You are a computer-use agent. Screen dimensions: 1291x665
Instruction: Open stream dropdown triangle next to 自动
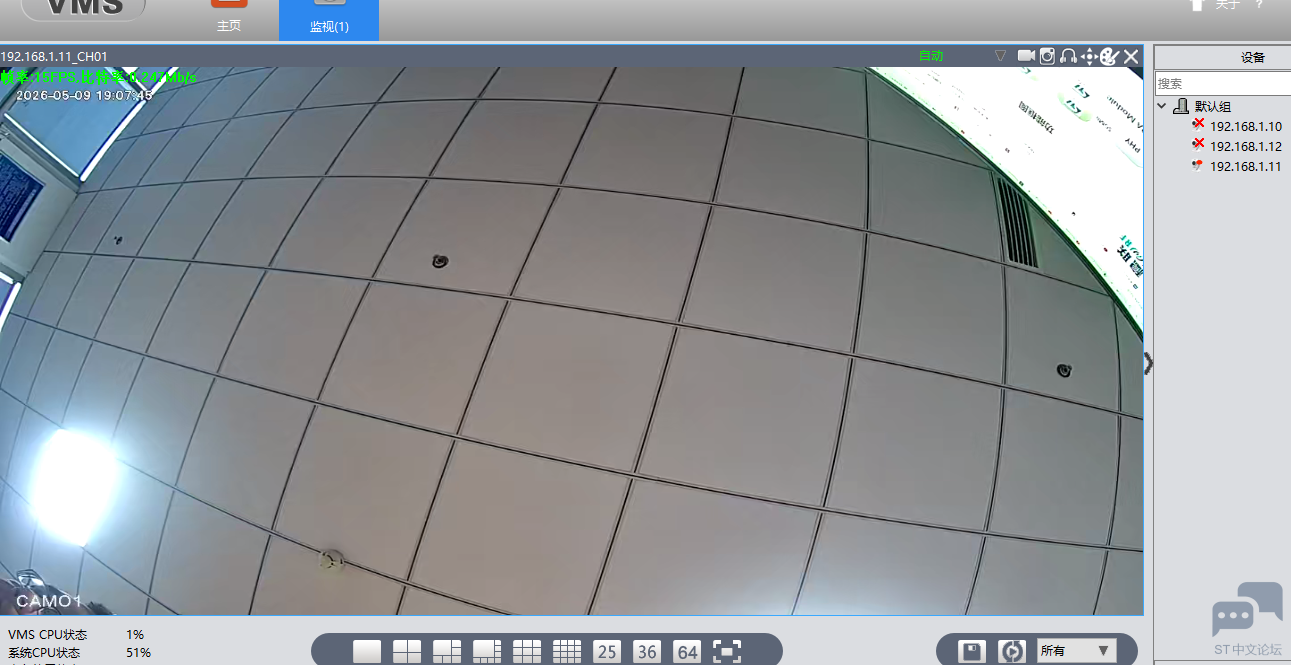coord(1000,56)
